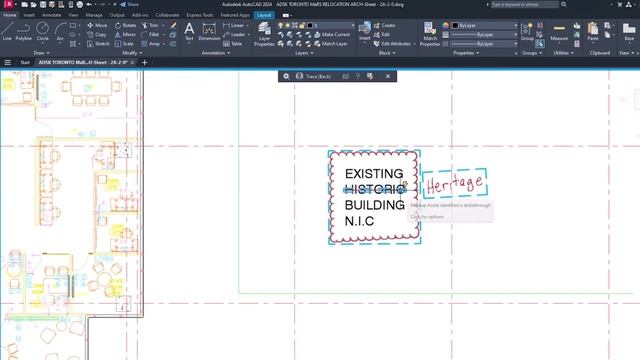Image resolution: width=640 pixels, height=360 pixels.
Task: Toggle Trace front/back in Trace toolbar
Action: [313, 76]
